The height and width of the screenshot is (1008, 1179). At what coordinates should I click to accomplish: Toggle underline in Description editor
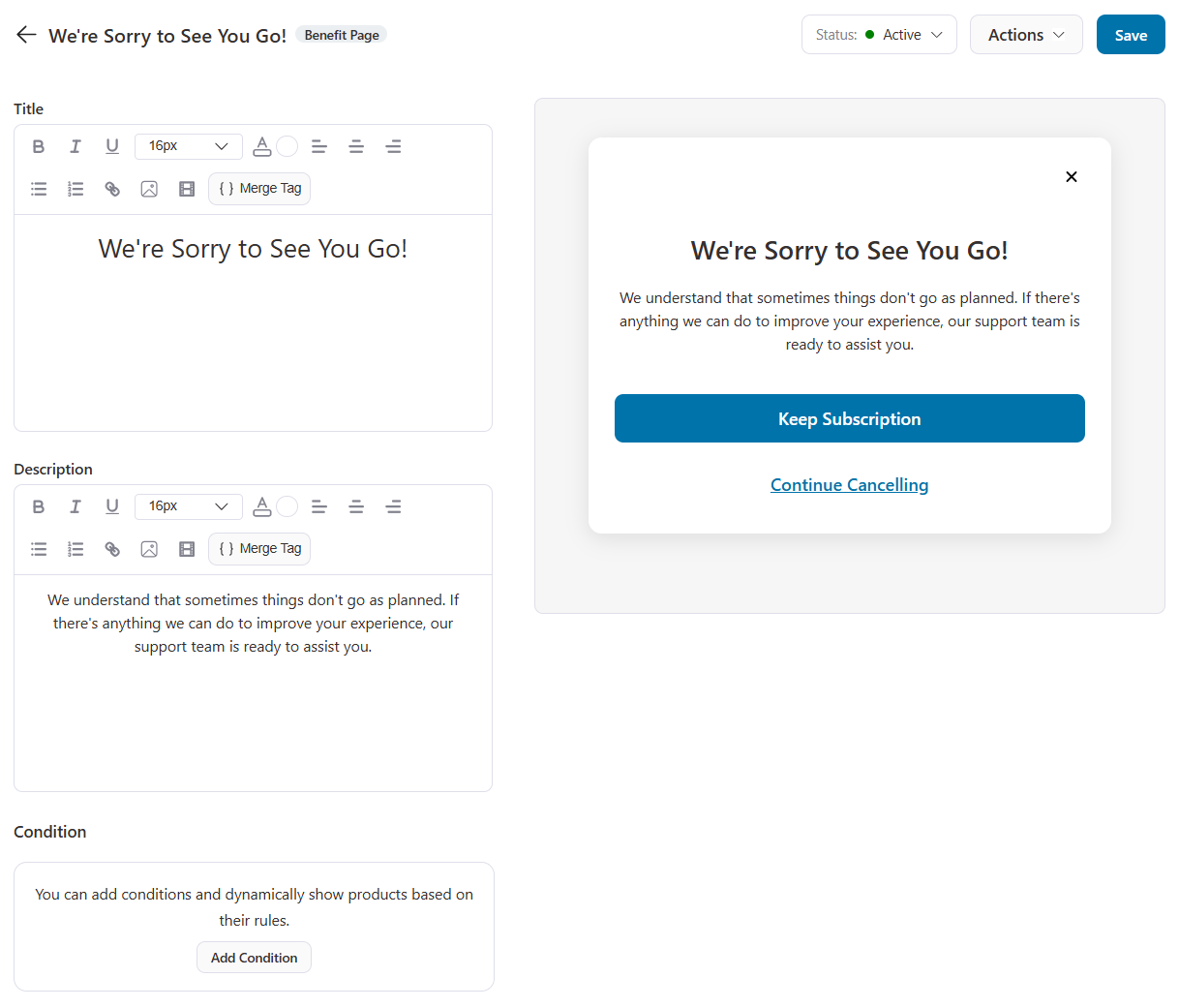pyautogui.click(x=112, y=506)
